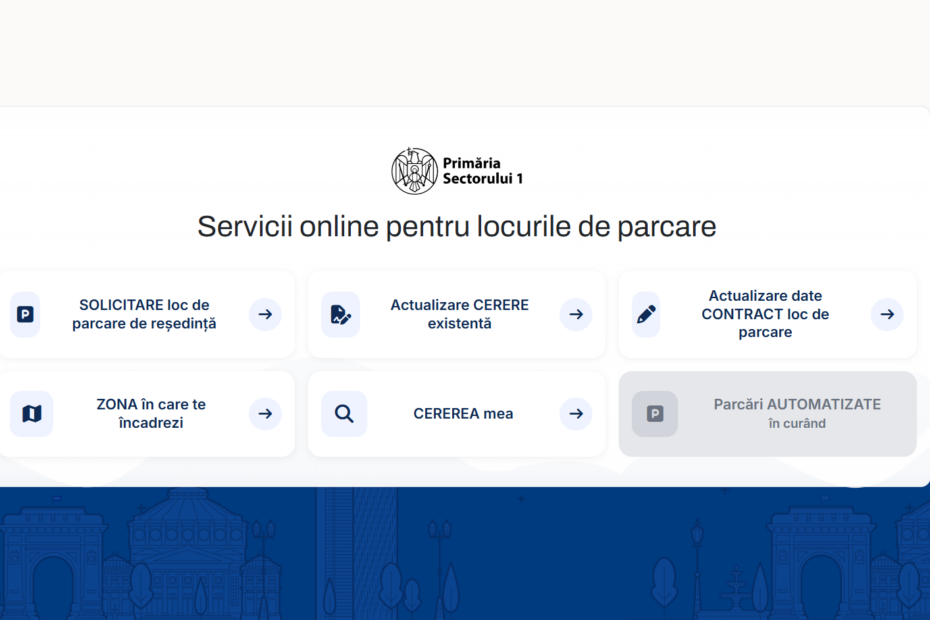Click the 'Parcări AUTOMATIZATE în curând' label
Screen dimensions: 930x620
coord(797,413)
